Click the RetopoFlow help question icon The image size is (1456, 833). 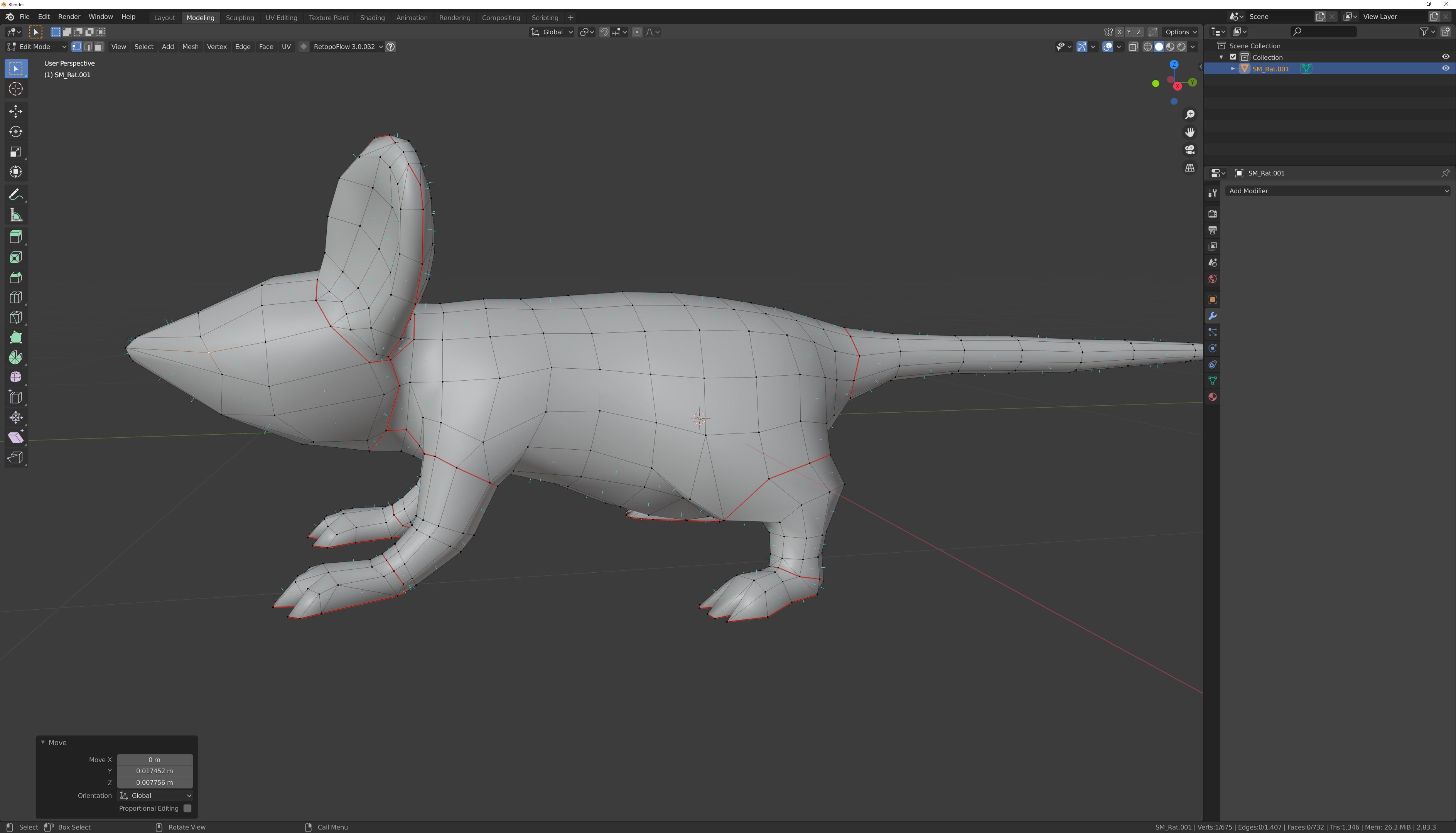[391, 47]
